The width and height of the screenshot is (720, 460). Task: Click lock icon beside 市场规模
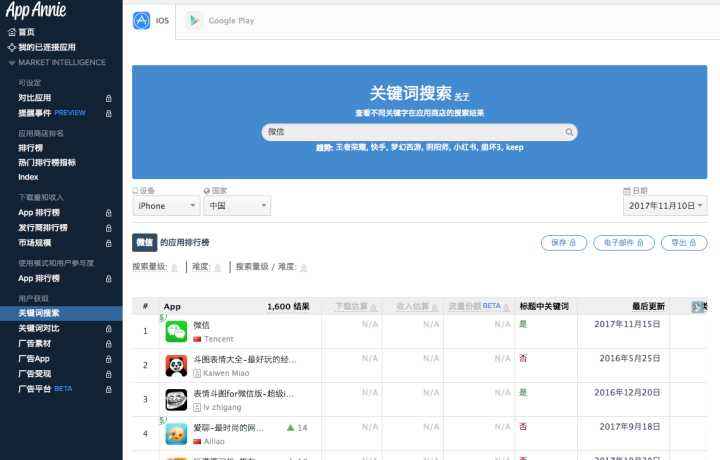tap(109, 243)
